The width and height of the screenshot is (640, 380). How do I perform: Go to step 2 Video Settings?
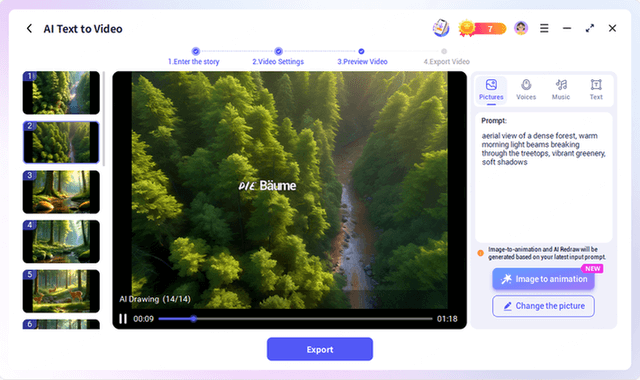(x=278, y=57)
